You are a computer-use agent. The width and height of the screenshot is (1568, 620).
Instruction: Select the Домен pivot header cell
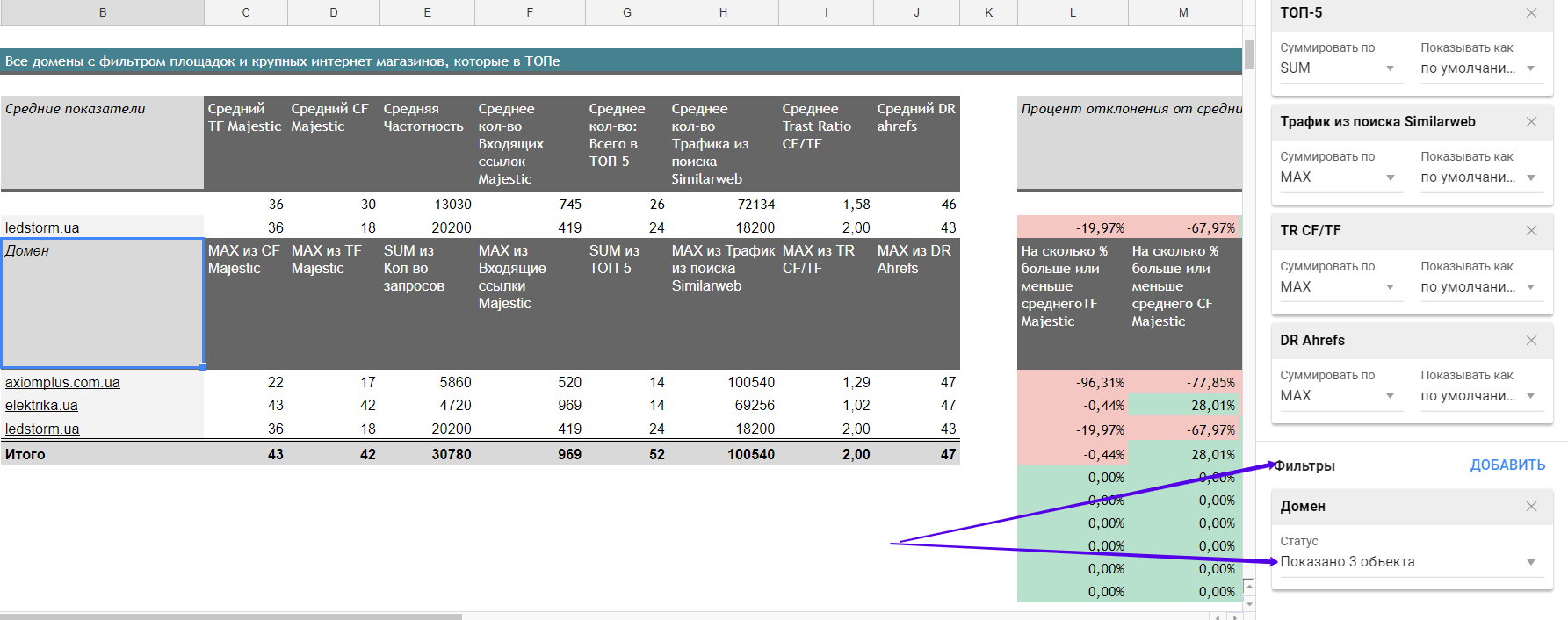pos(102,303)
